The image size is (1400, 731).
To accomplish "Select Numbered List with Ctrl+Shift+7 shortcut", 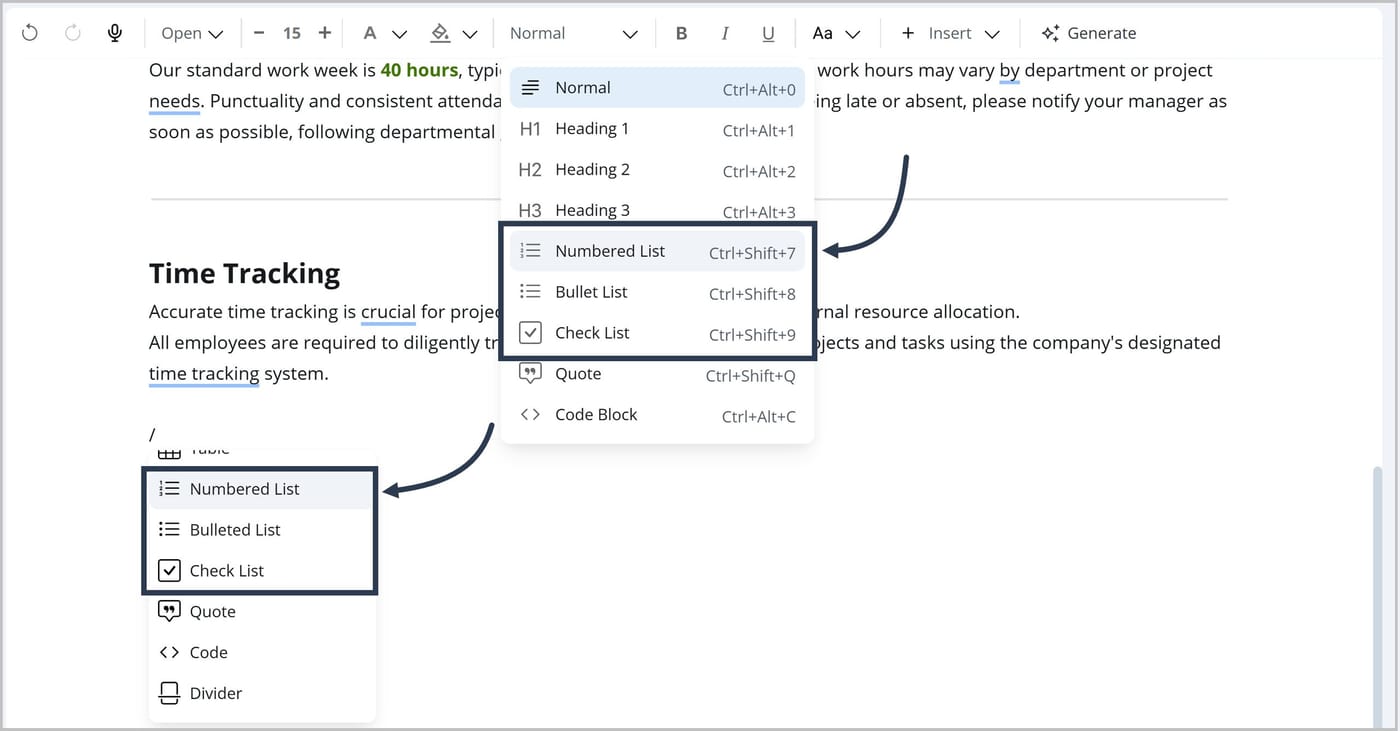I will 657,251.
